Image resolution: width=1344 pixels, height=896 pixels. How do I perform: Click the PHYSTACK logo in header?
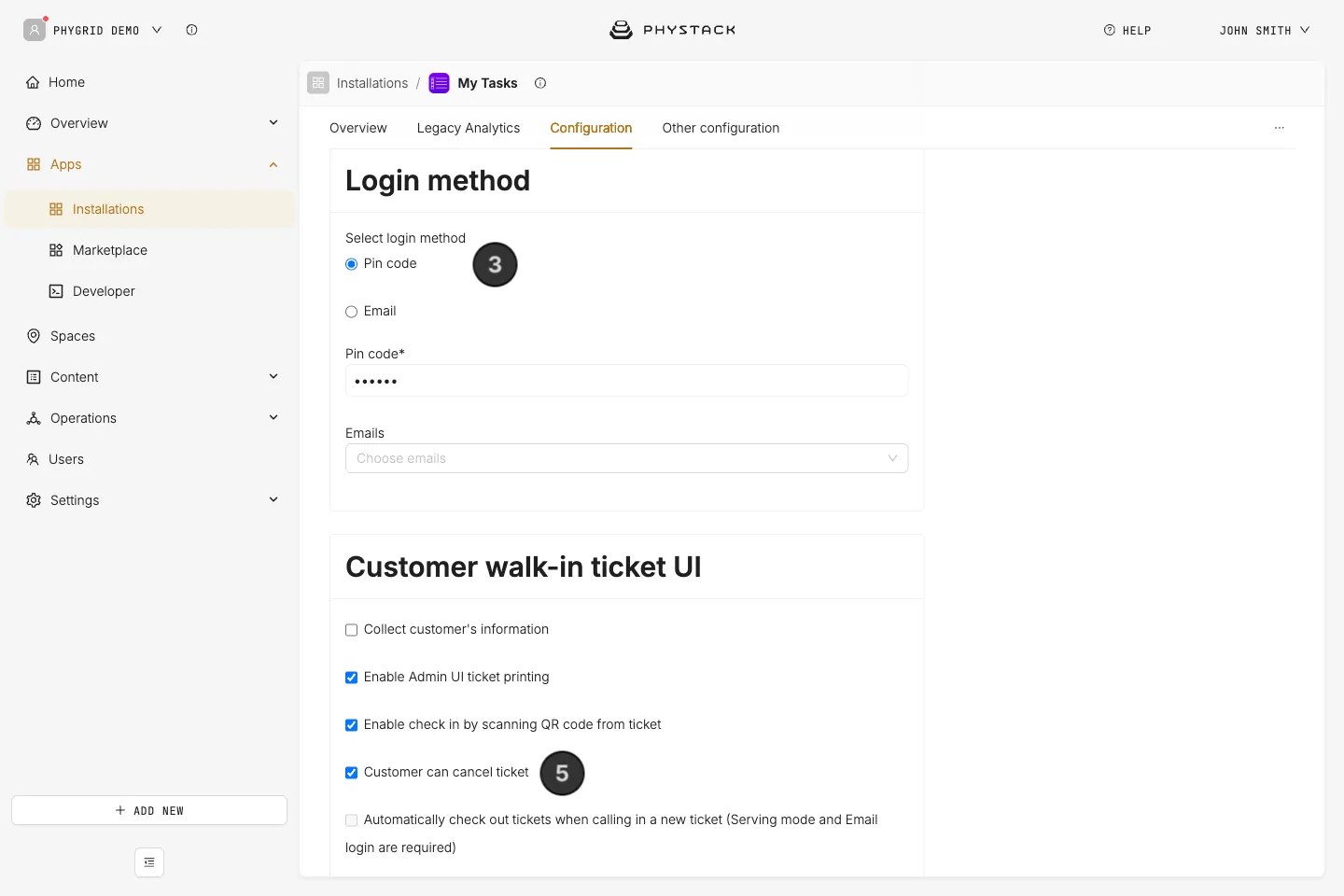point(672,30)
